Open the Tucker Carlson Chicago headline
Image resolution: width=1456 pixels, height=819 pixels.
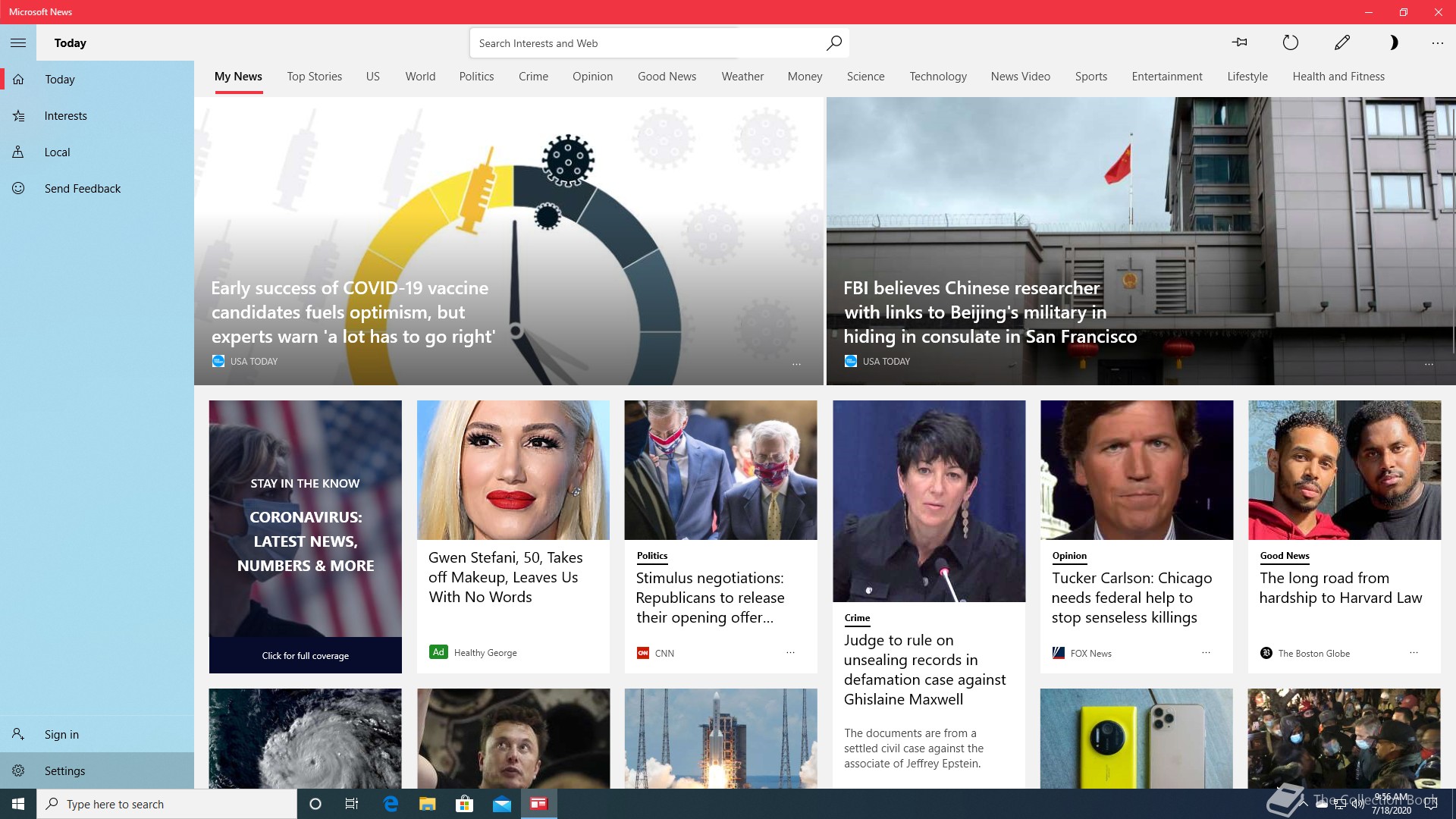click(x=1131, y=598)
